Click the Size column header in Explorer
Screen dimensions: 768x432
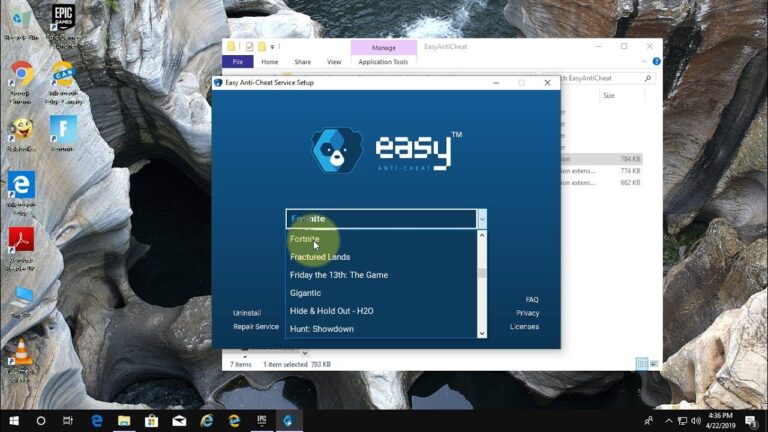[x=609, y=96]
